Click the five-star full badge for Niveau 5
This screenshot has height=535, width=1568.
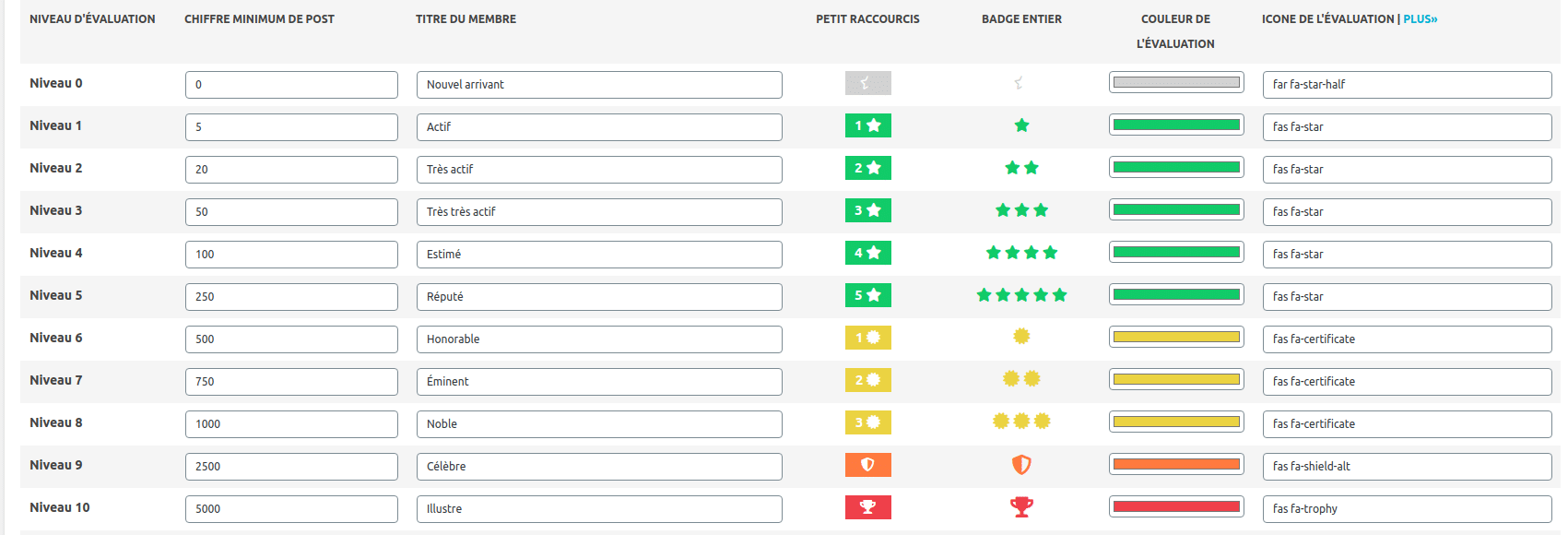pyautogui.click(x=1021, y=295)
